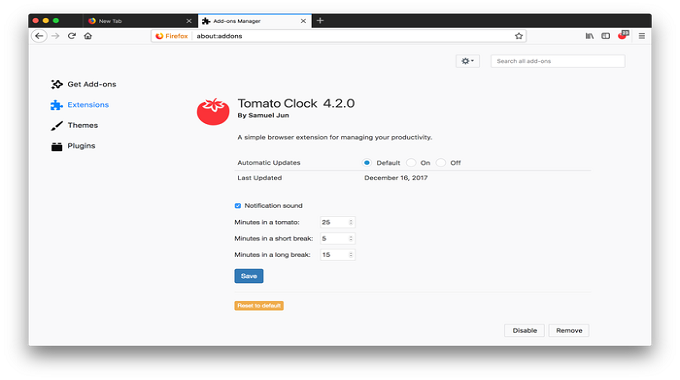Click the Minutes in a short break field

[x=337, y=239]
